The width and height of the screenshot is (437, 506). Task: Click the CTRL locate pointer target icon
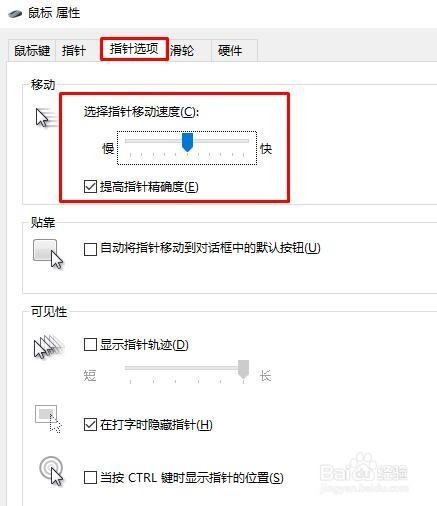click(x=51, y=471)
